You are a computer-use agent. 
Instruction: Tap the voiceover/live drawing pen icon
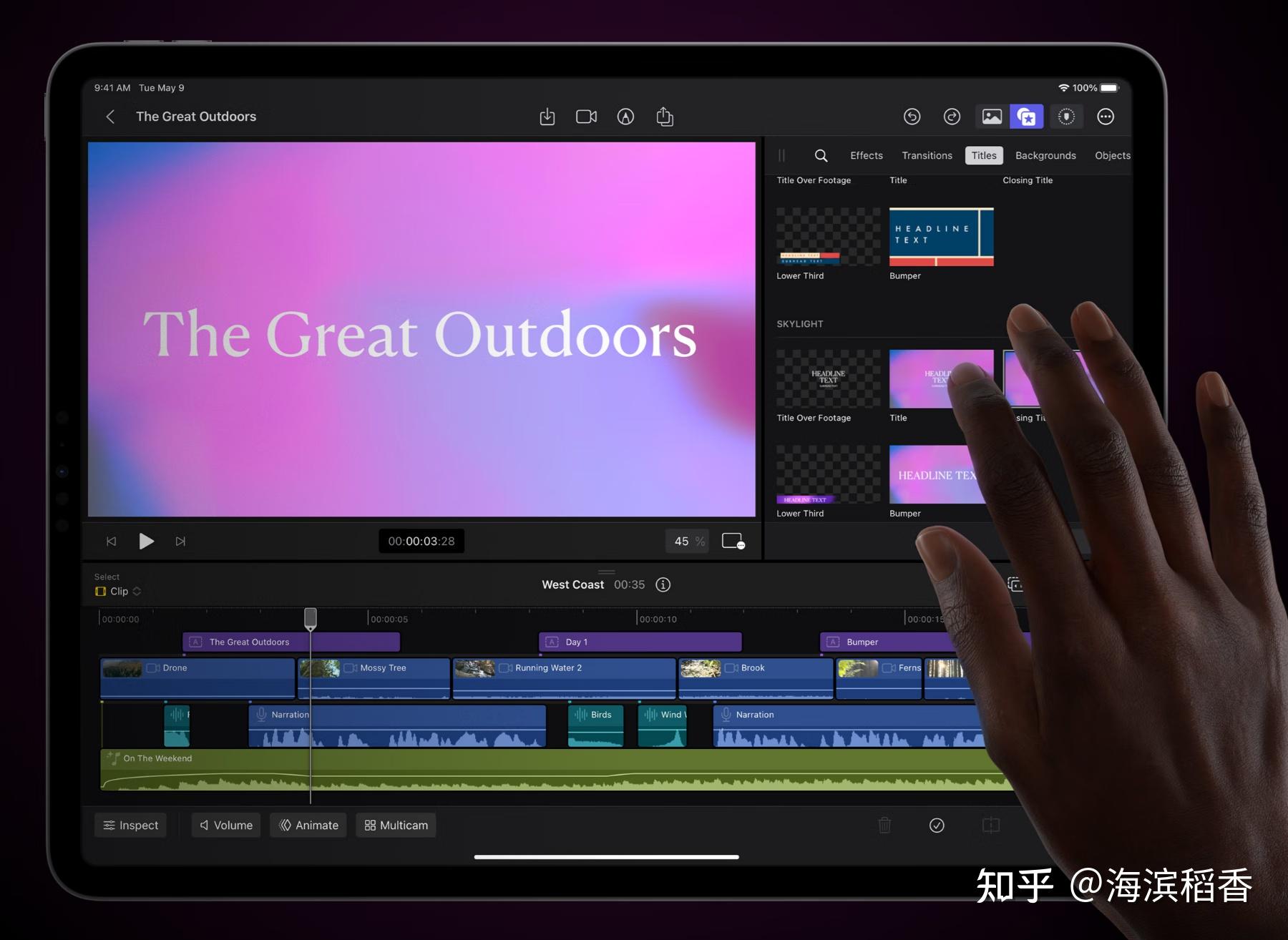626,117
